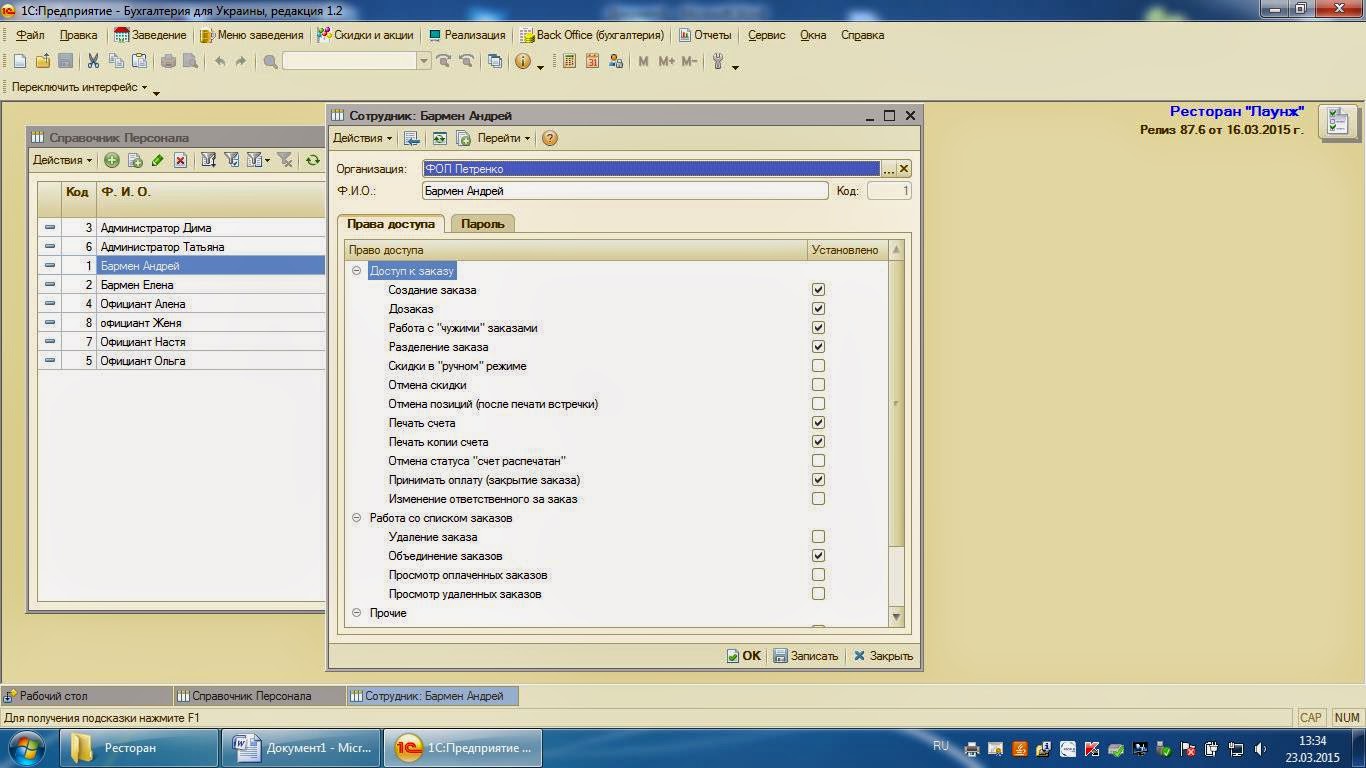
Task: Collapse the Работа со списком заказов group
Action: (x=357, y=518)
